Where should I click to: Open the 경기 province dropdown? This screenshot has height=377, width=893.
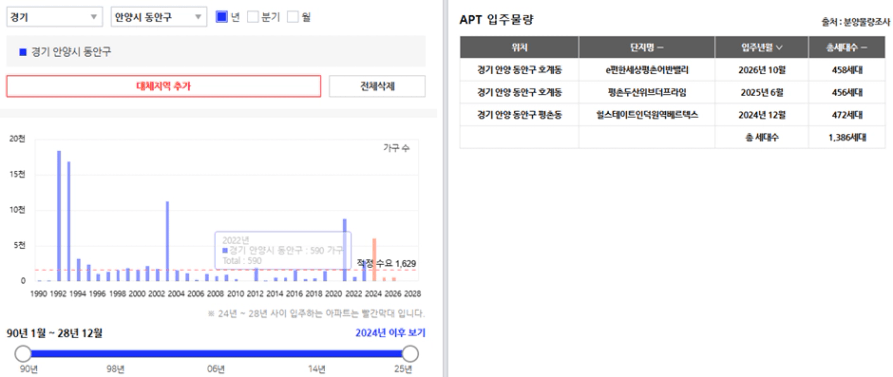[x=55, y=17]
